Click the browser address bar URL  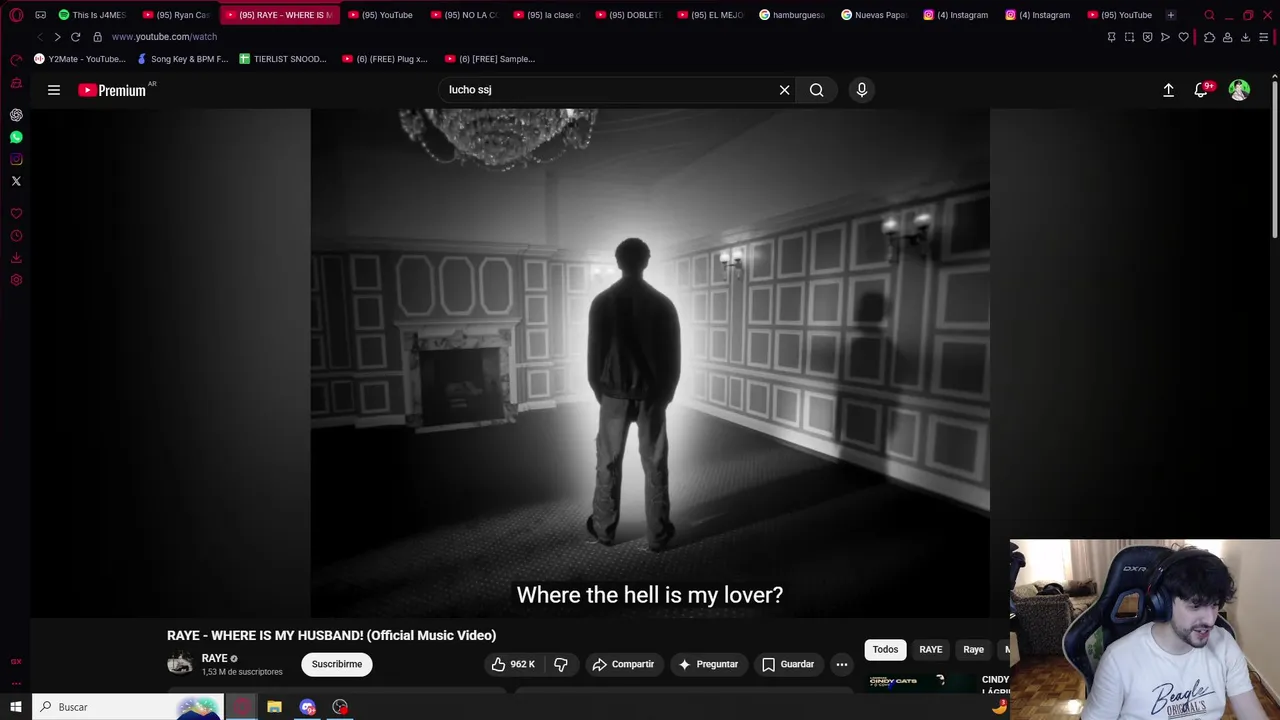[164, 37]
